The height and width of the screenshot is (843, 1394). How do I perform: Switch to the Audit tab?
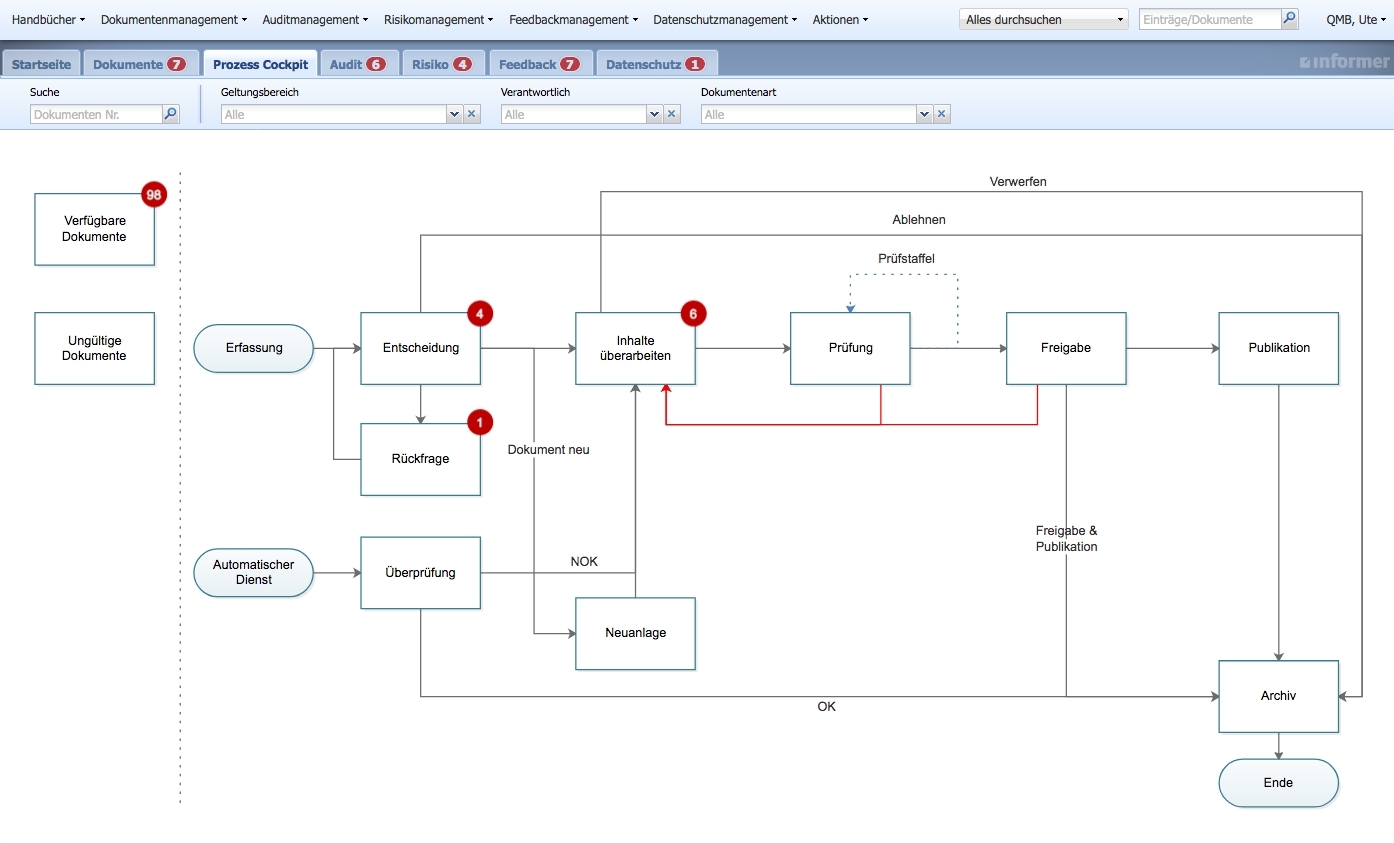(x=357, y=64)
